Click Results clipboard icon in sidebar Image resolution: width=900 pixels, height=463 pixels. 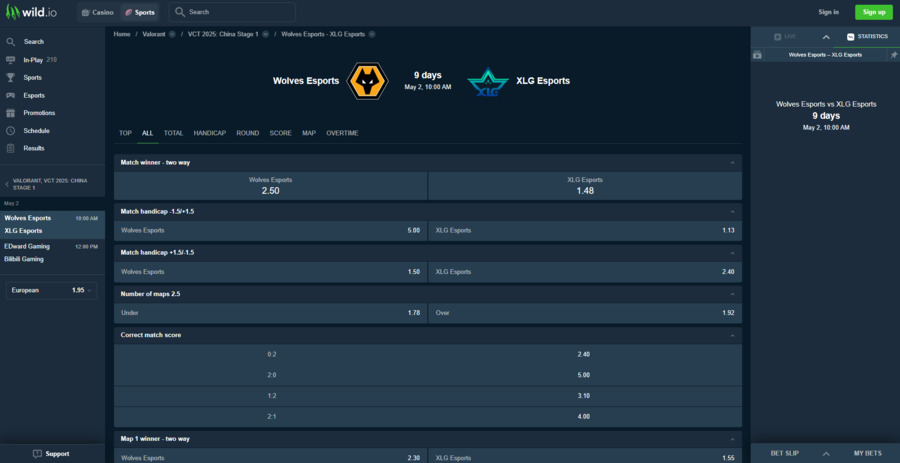11,148
